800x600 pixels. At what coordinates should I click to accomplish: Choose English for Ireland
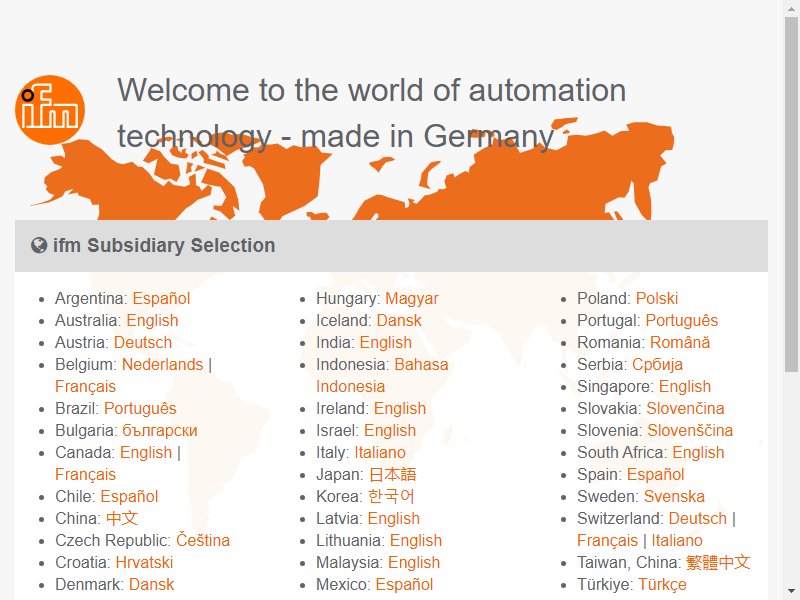point(399,408)
